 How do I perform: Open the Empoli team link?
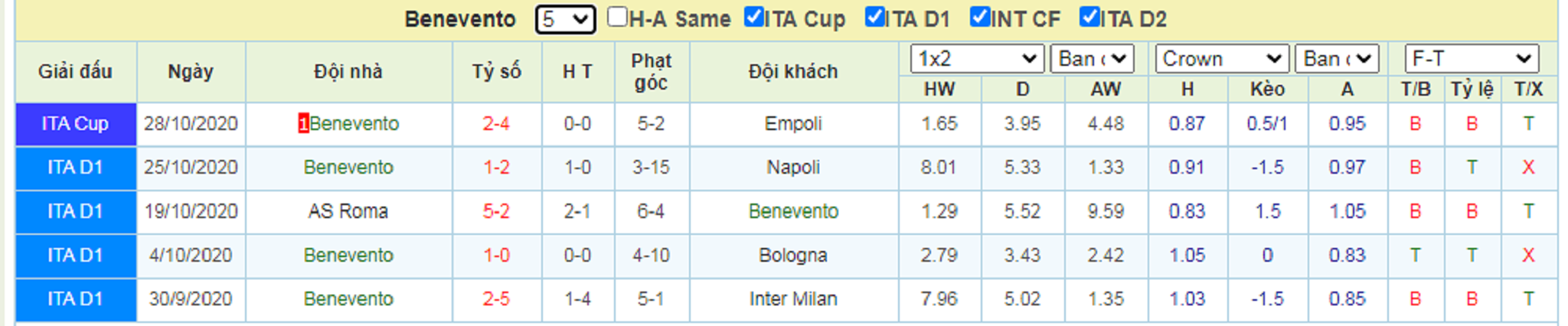coord(793,124)
